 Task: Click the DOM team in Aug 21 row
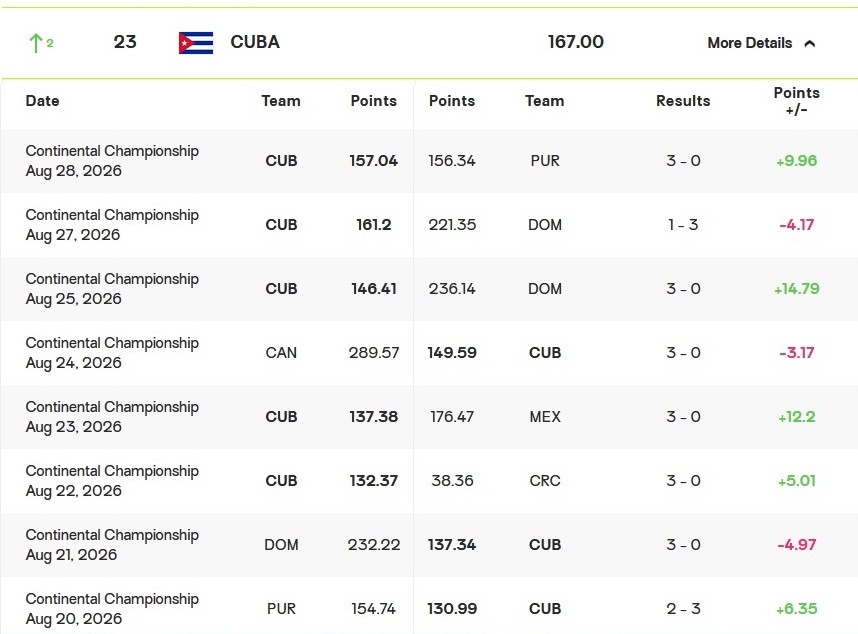(281, 545)
